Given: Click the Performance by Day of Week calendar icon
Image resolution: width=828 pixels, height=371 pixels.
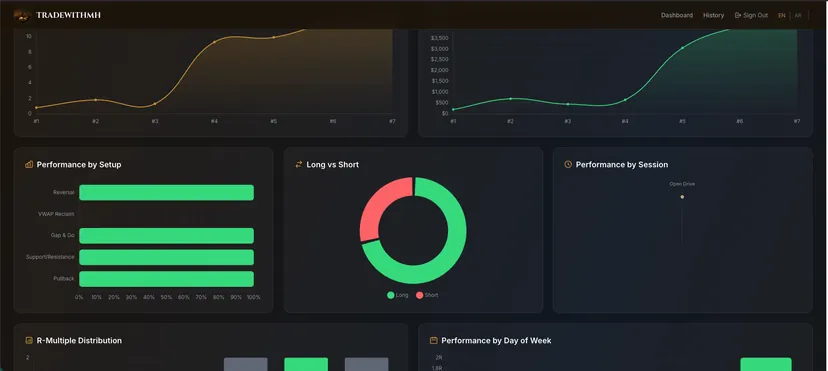Looking at the screenshot, I should [434, 340].
